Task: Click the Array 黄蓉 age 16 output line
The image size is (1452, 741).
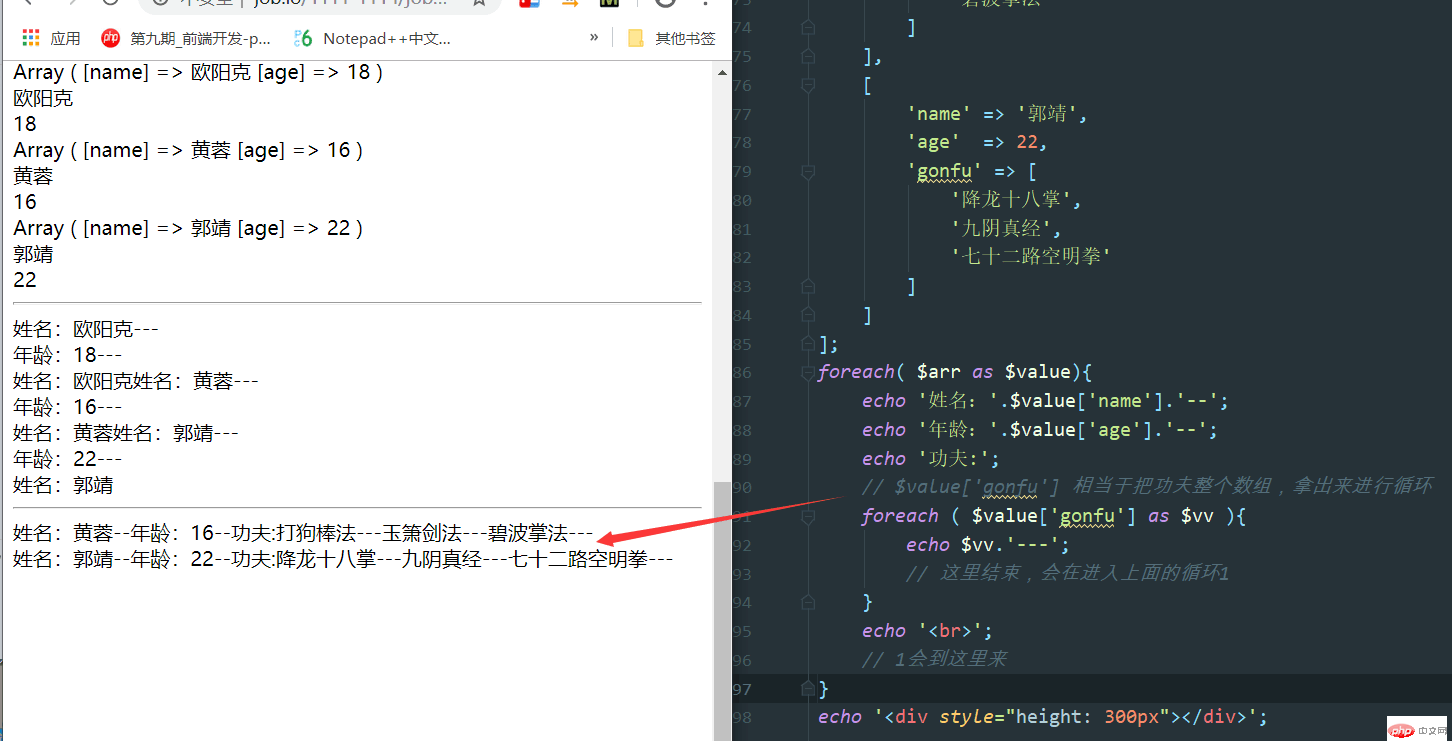Action: 188,150
